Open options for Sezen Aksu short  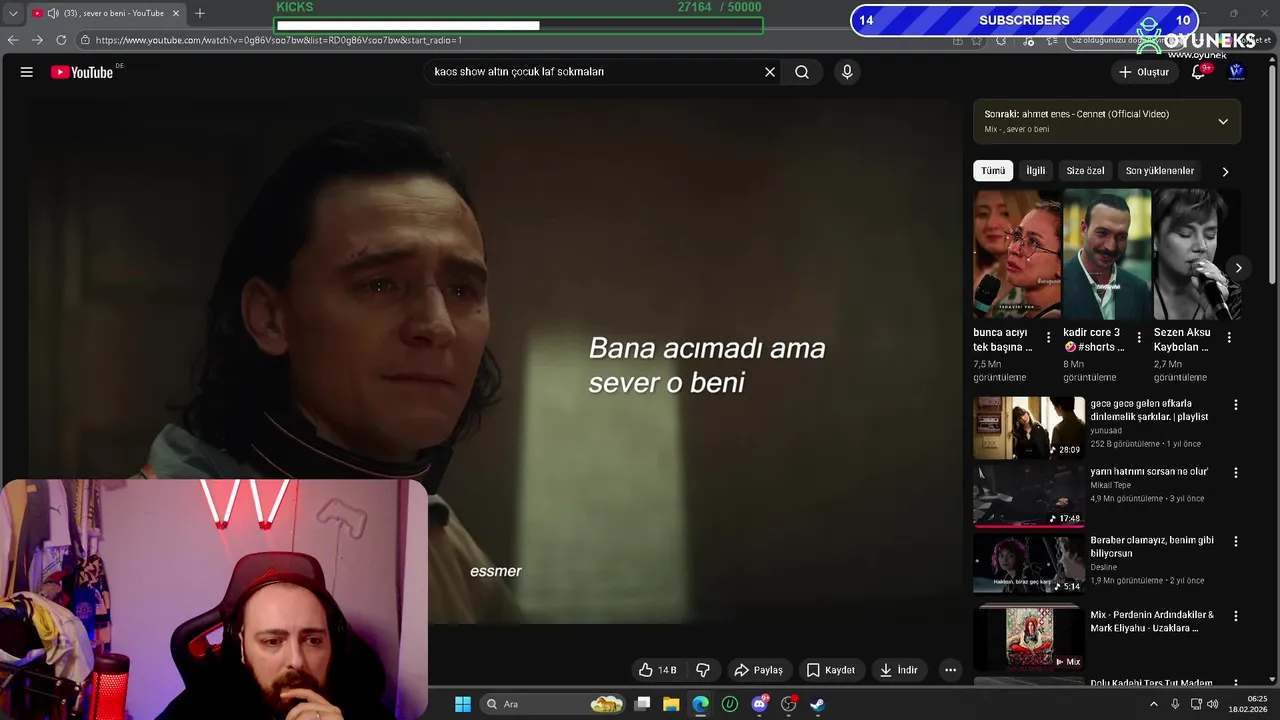click(x=1229, y=338)
